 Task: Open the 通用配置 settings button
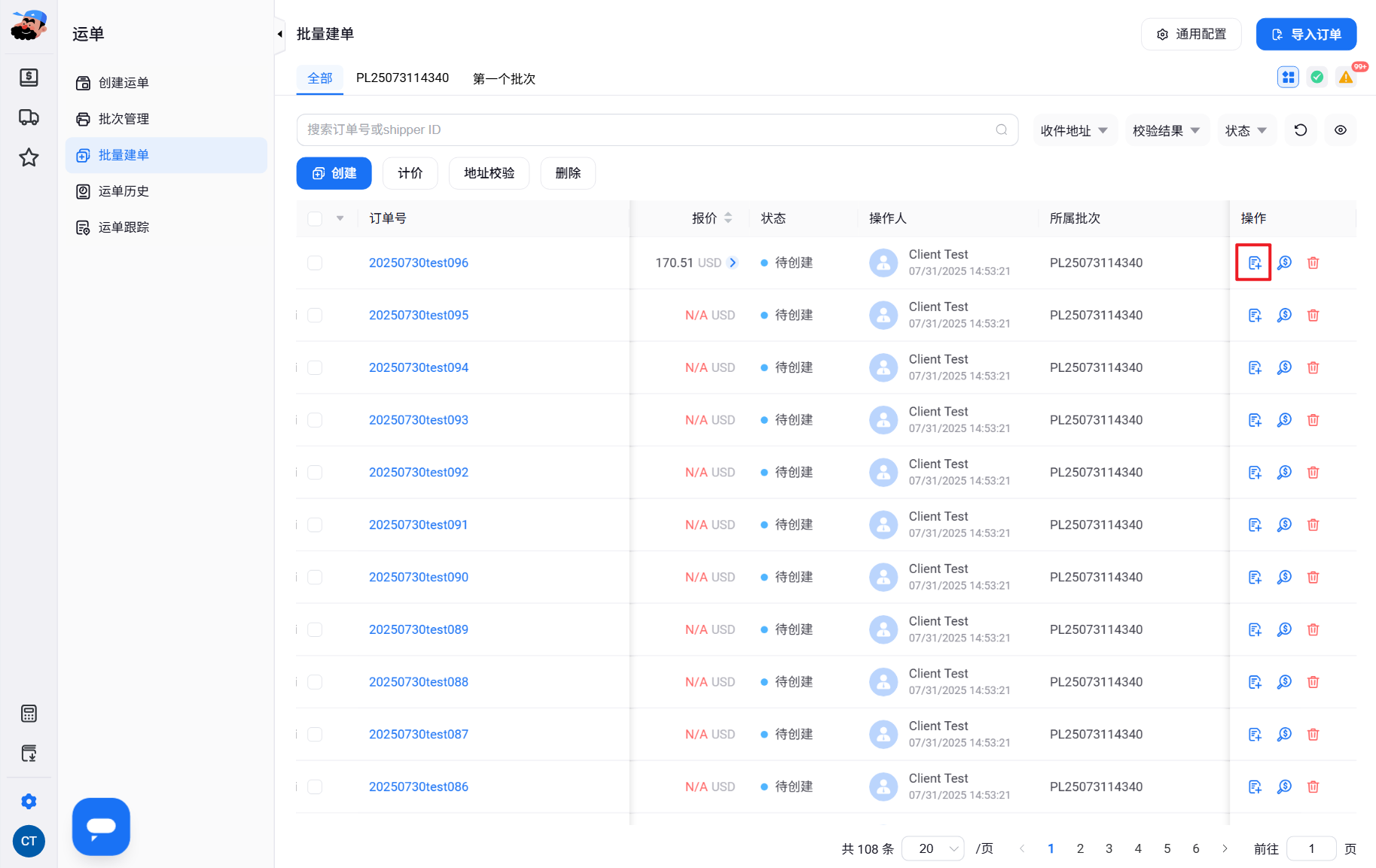click(x=1191, y=35)
